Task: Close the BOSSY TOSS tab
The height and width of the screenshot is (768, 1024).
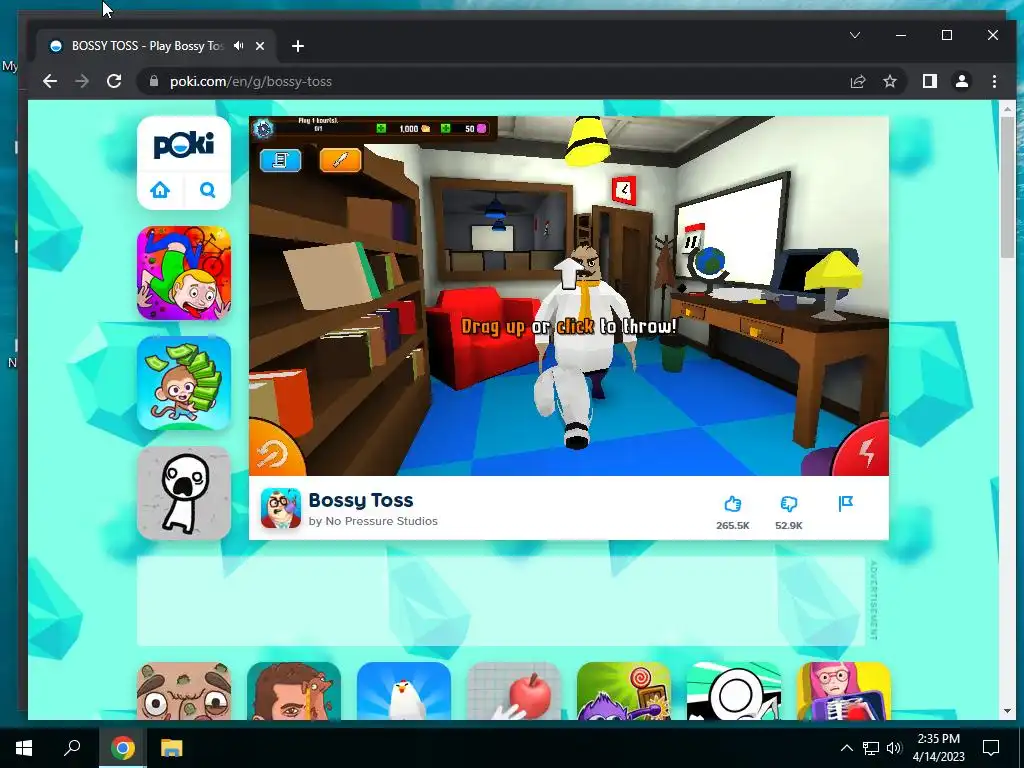Action: pyautogui.click(x=260, y=46)
